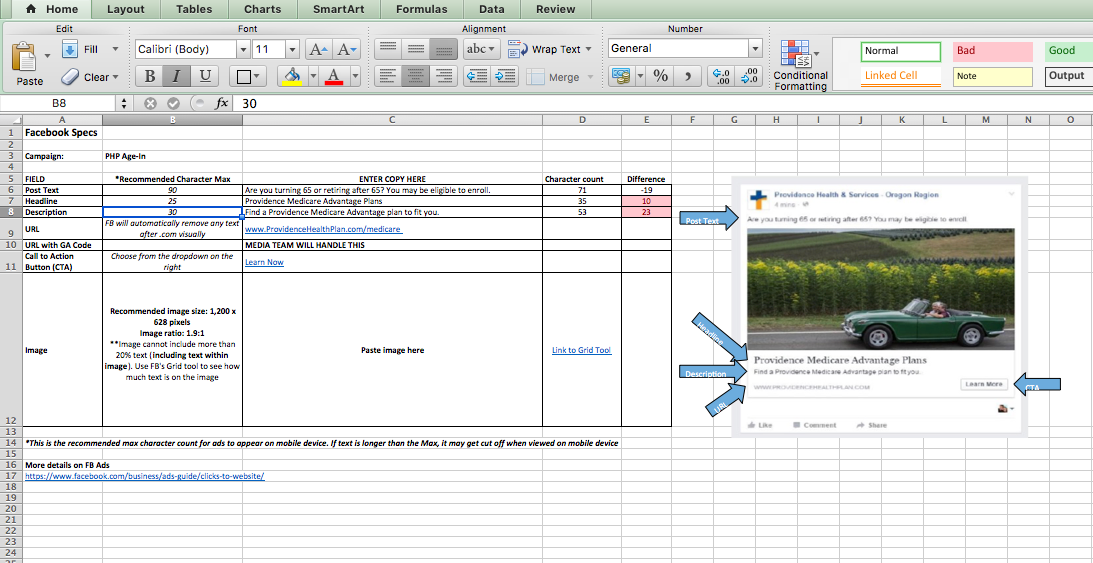This screenshot has width=1093, height=563.
Task: Increase indent in Alignment group
Action: click(505, 76)
